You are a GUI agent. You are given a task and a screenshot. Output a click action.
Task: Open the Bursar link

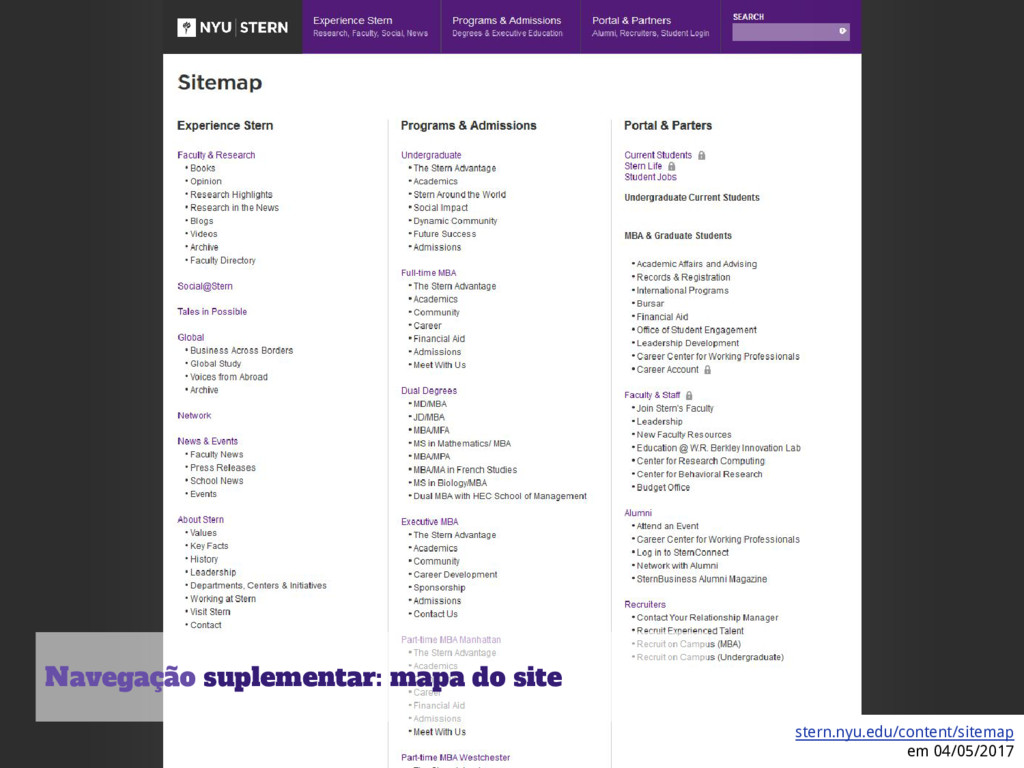click(x=650, y=304)
